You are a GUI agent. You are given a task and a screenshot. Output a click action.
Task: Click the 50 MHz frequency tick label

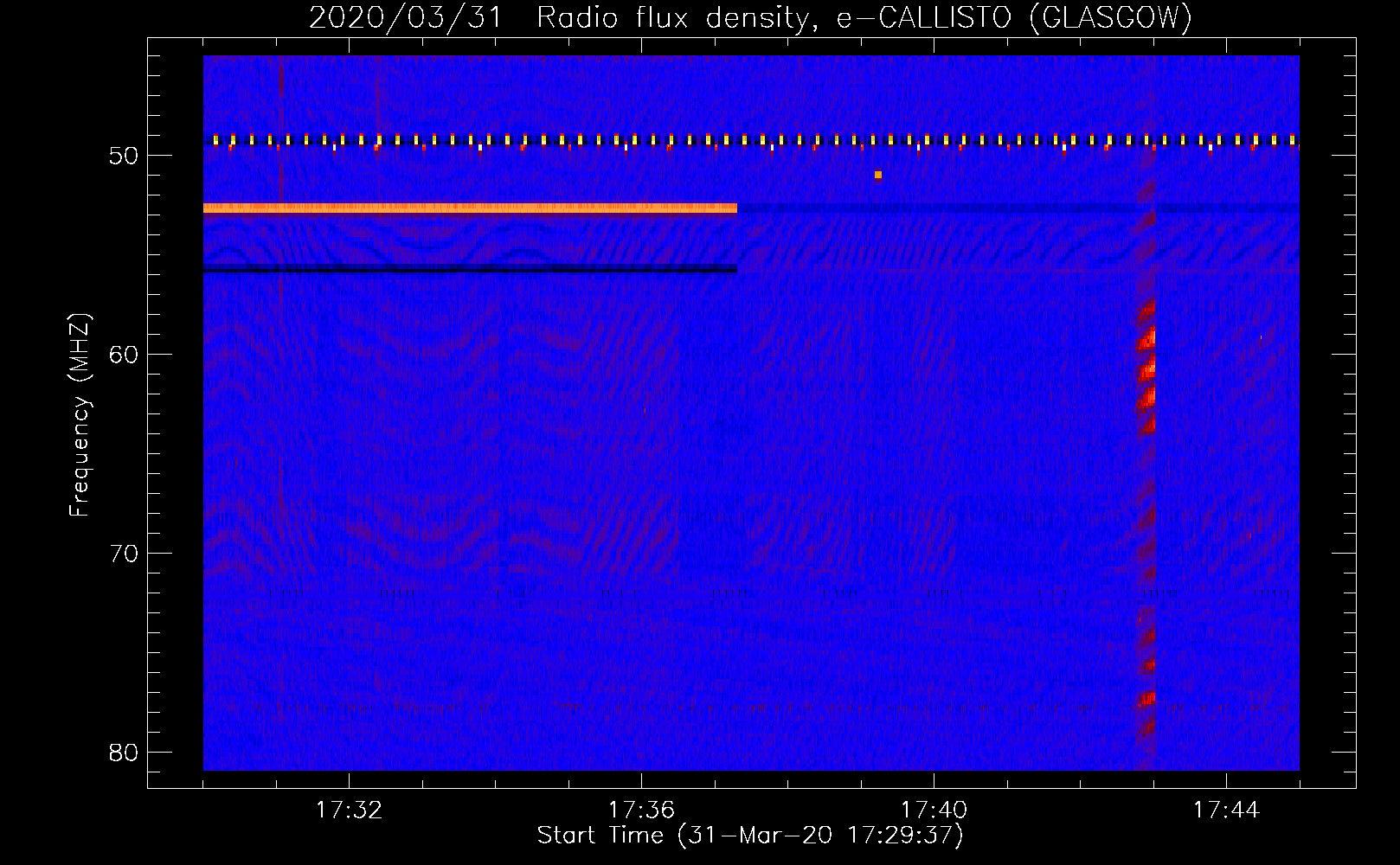pos(124,156)
